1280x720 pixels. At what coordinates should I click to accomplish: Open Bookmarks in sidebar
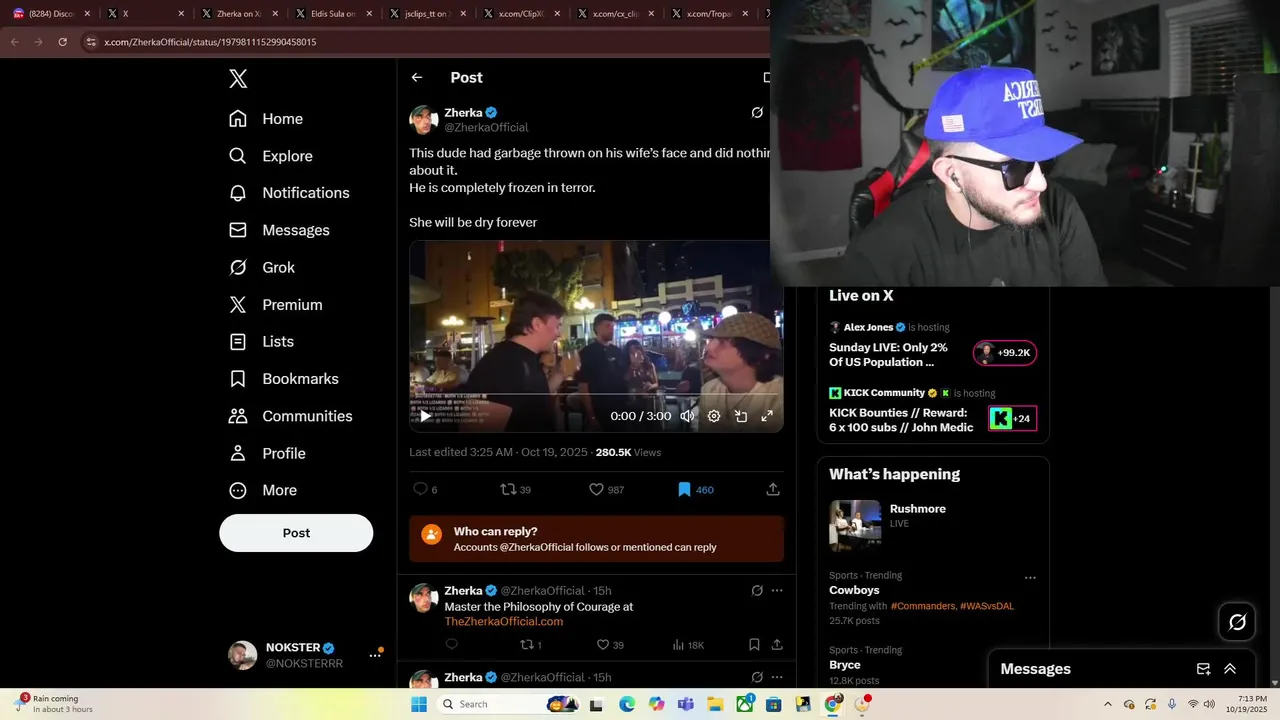point(284,379)
